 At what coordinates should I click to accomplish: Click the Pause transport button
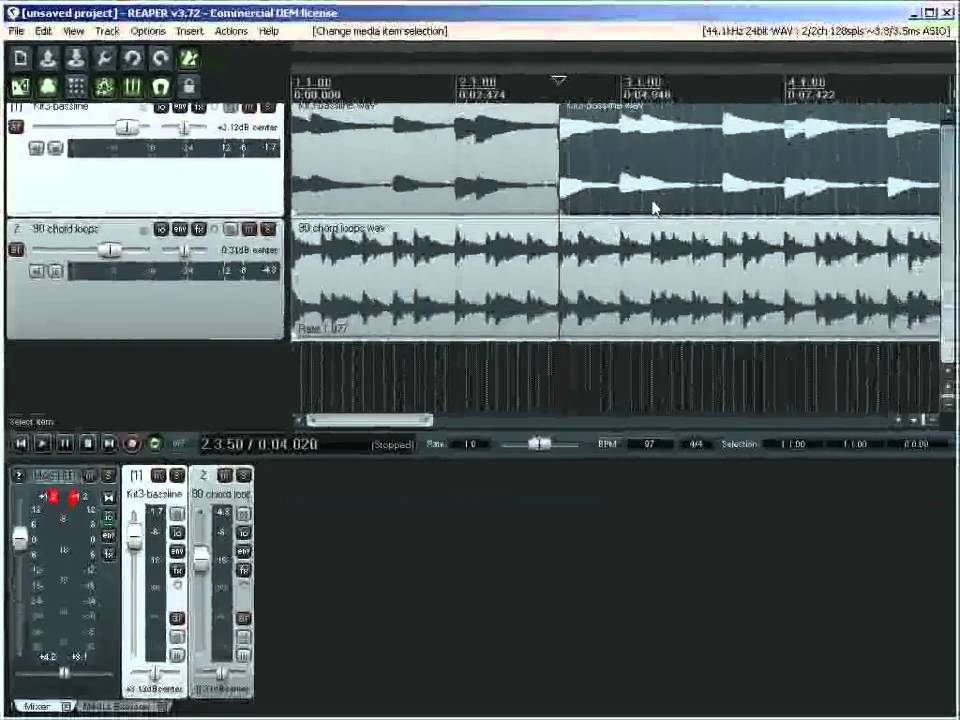[x=65, y=443]
